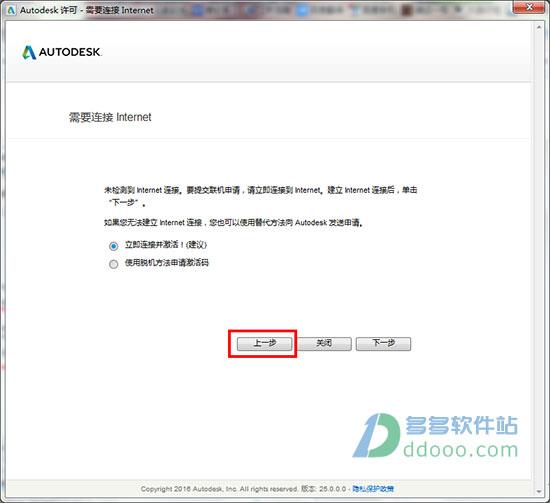550x503 pixels.
Task: Click the 上一步 button
Action: tap(264, 344)
